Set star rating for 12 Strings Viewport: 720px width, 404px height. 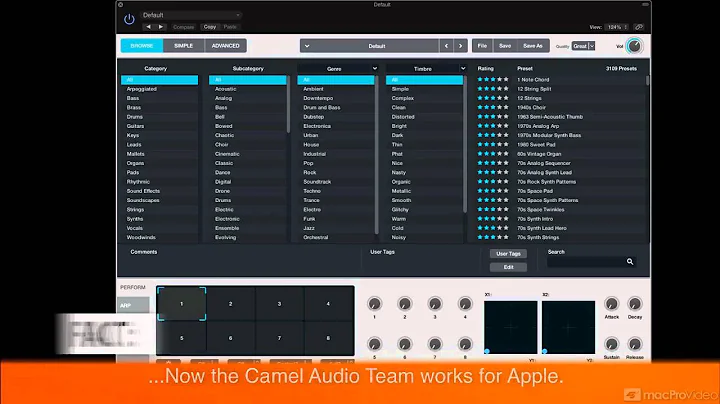(x=493, y=98)
